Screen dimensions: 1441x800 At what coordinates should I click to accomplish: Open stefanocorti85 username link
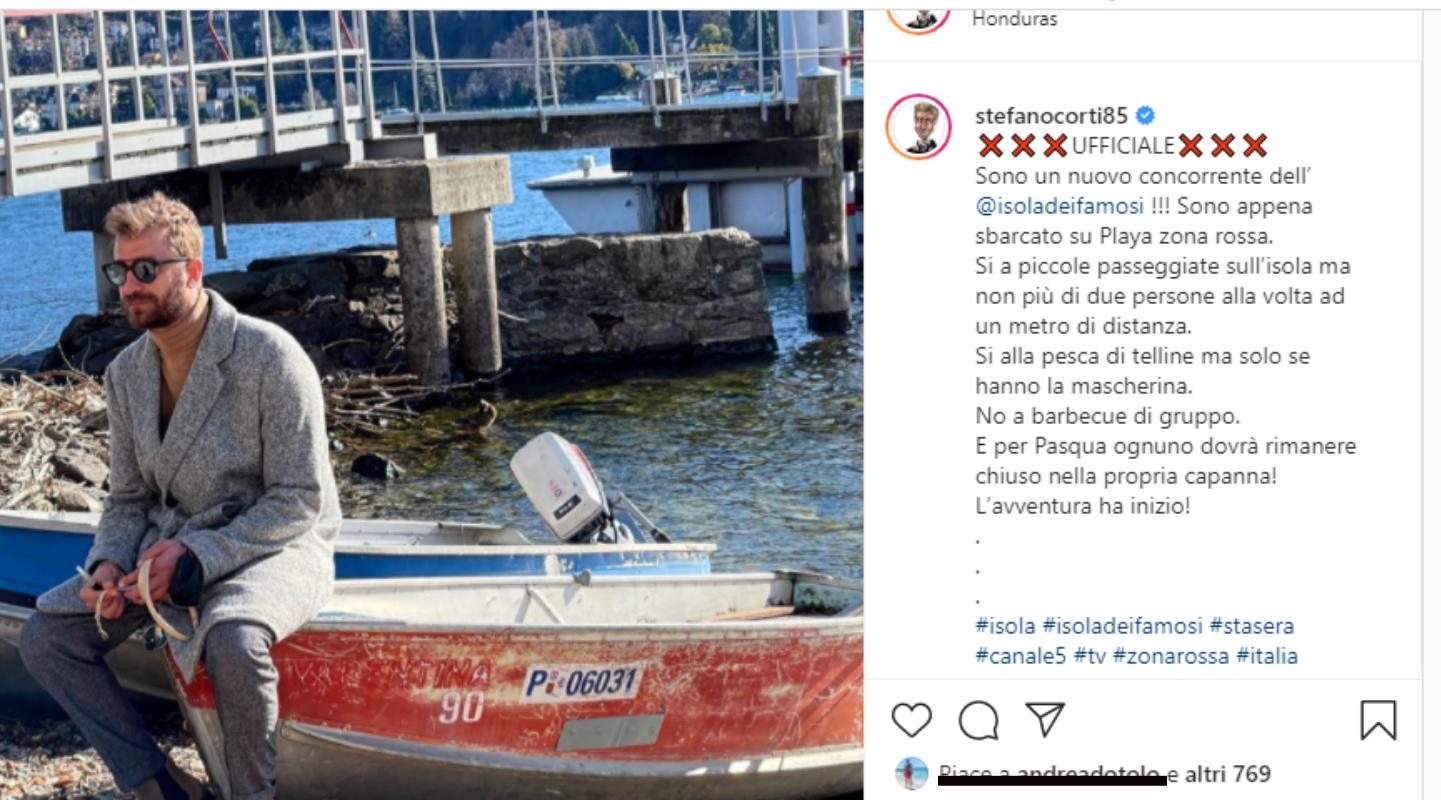pyautogui.click(x=1051, y=116)
